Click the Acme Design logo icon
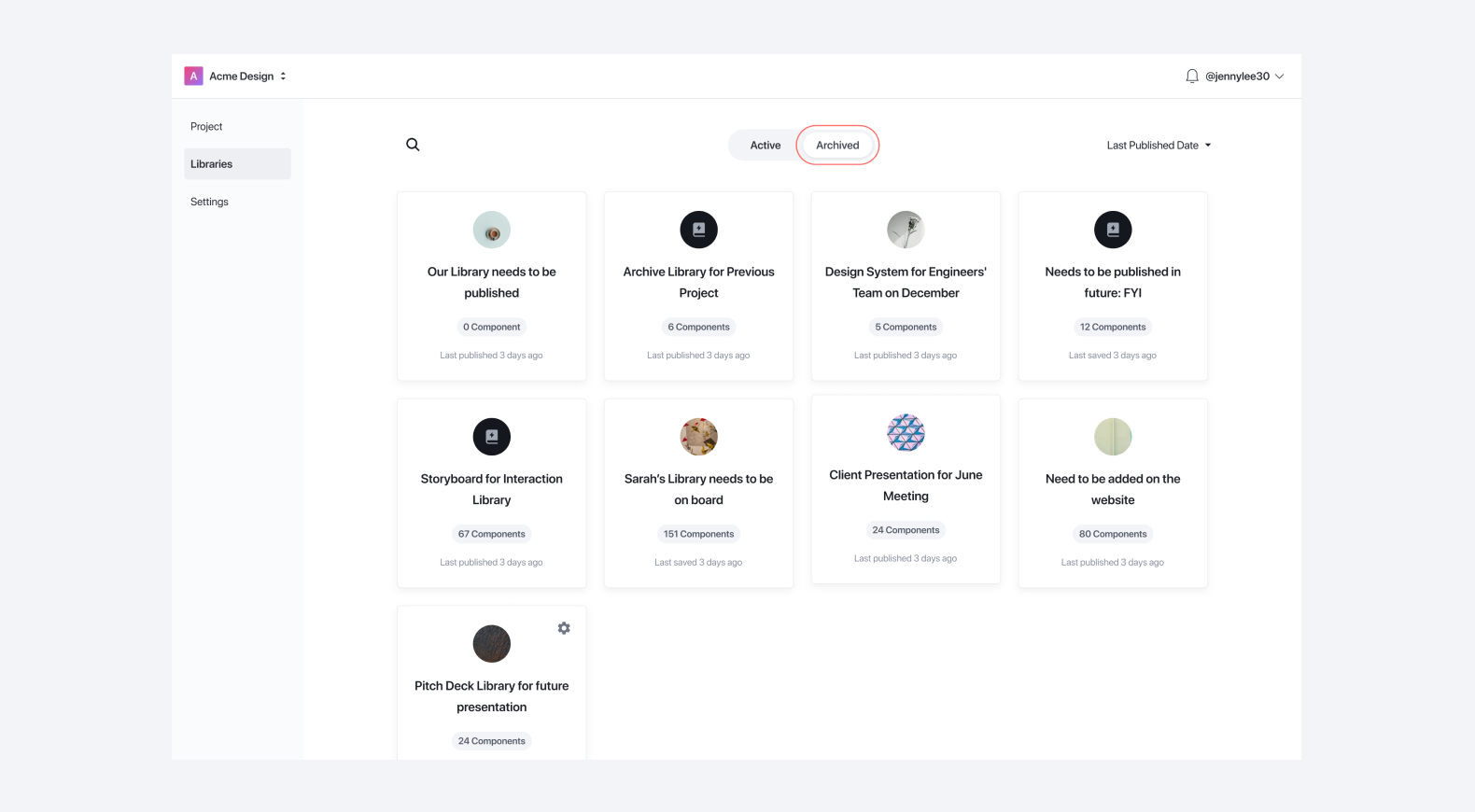 pyautogui.click(x=193, y=77)
